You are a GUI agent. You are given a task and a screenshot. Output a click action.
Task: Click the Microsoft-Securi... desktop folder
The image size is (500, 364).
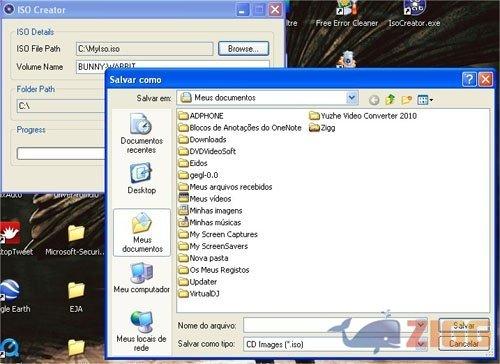click(75, 240)
